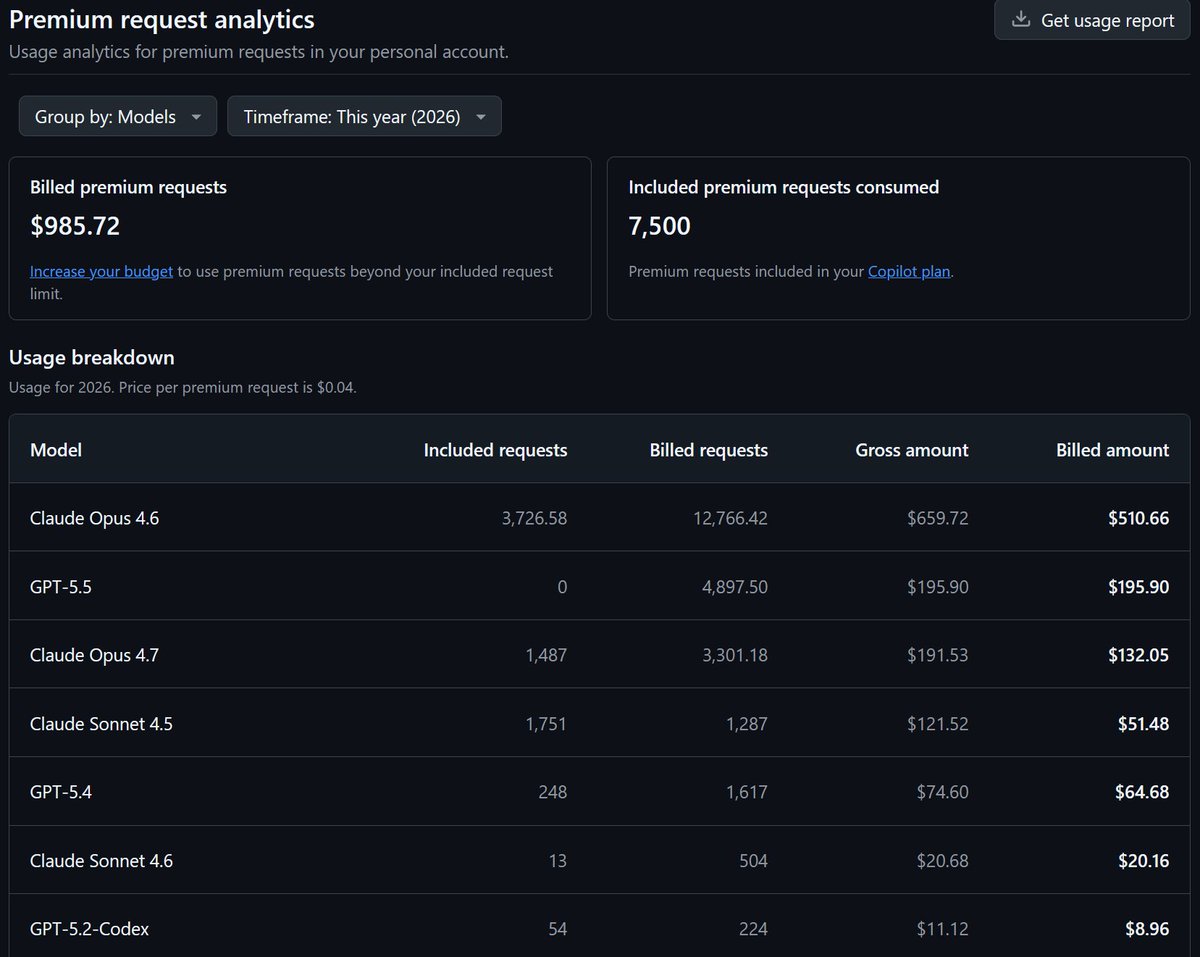
Task: Select the Claude Opus 4.6 row name
Action: pyautogui.click(x=95, y=518)
